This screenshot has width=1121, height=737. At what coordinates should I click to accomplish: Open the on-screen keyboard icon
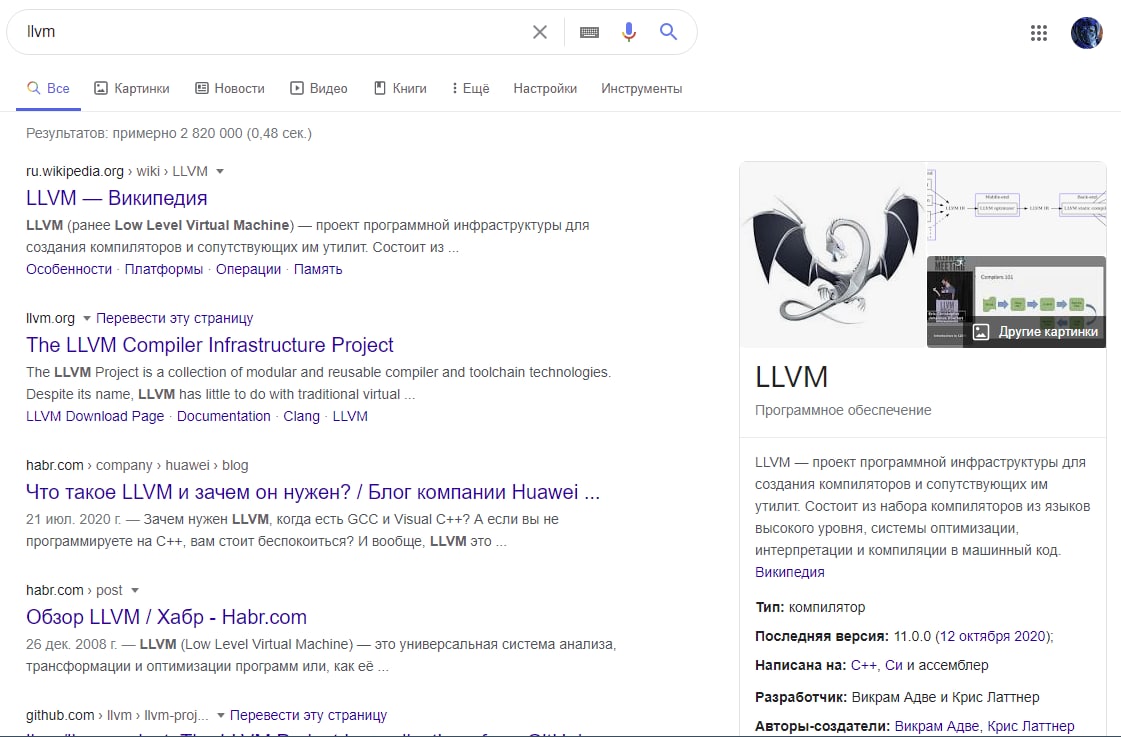pyautogui.click(x=589, y=32)
